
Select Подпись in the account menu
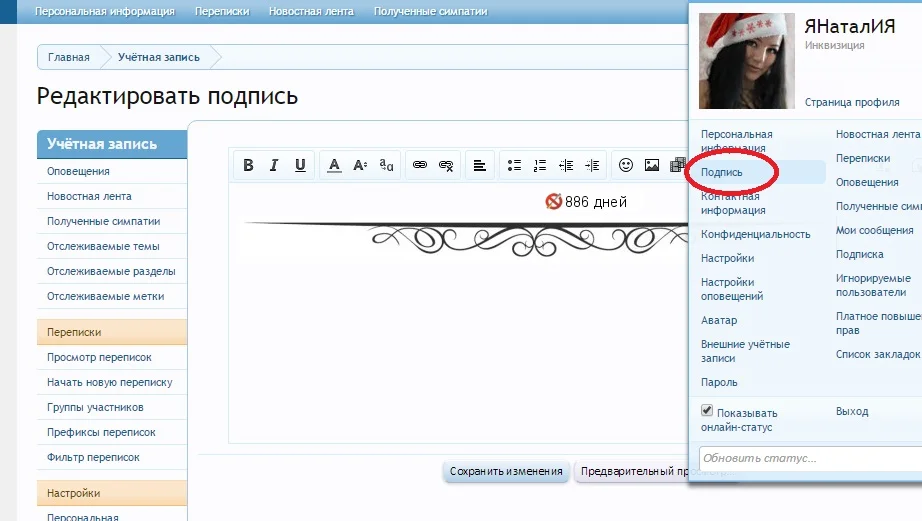pos(722,172)
